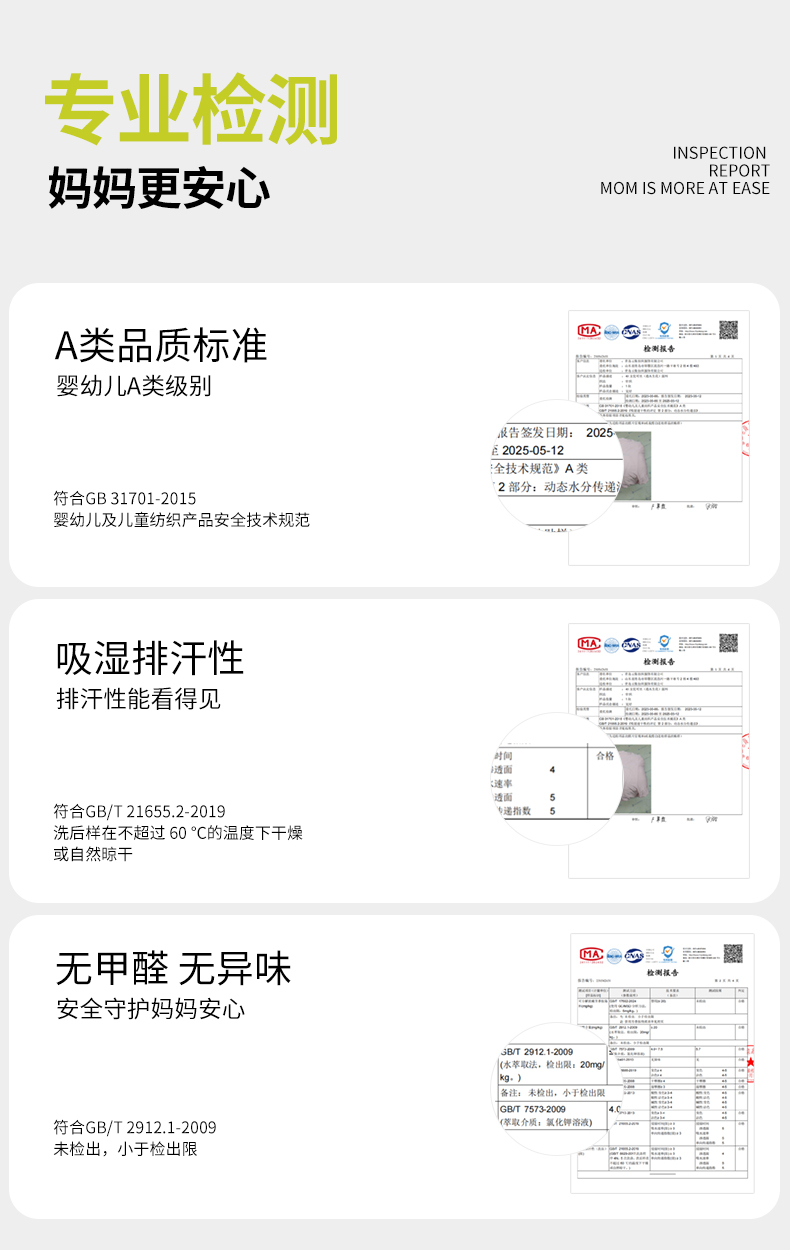Click 检测报告 title on third report
The height and width of the screenshot is (1250, 790).
point(663,972)
